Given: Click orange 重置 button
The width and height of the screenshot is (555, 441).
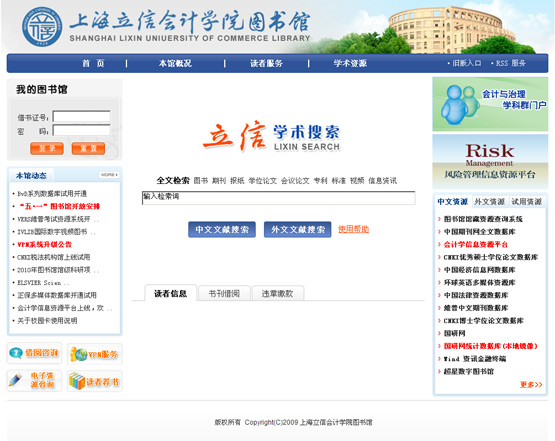Looking at the screenshot, I should click(88, 149).
